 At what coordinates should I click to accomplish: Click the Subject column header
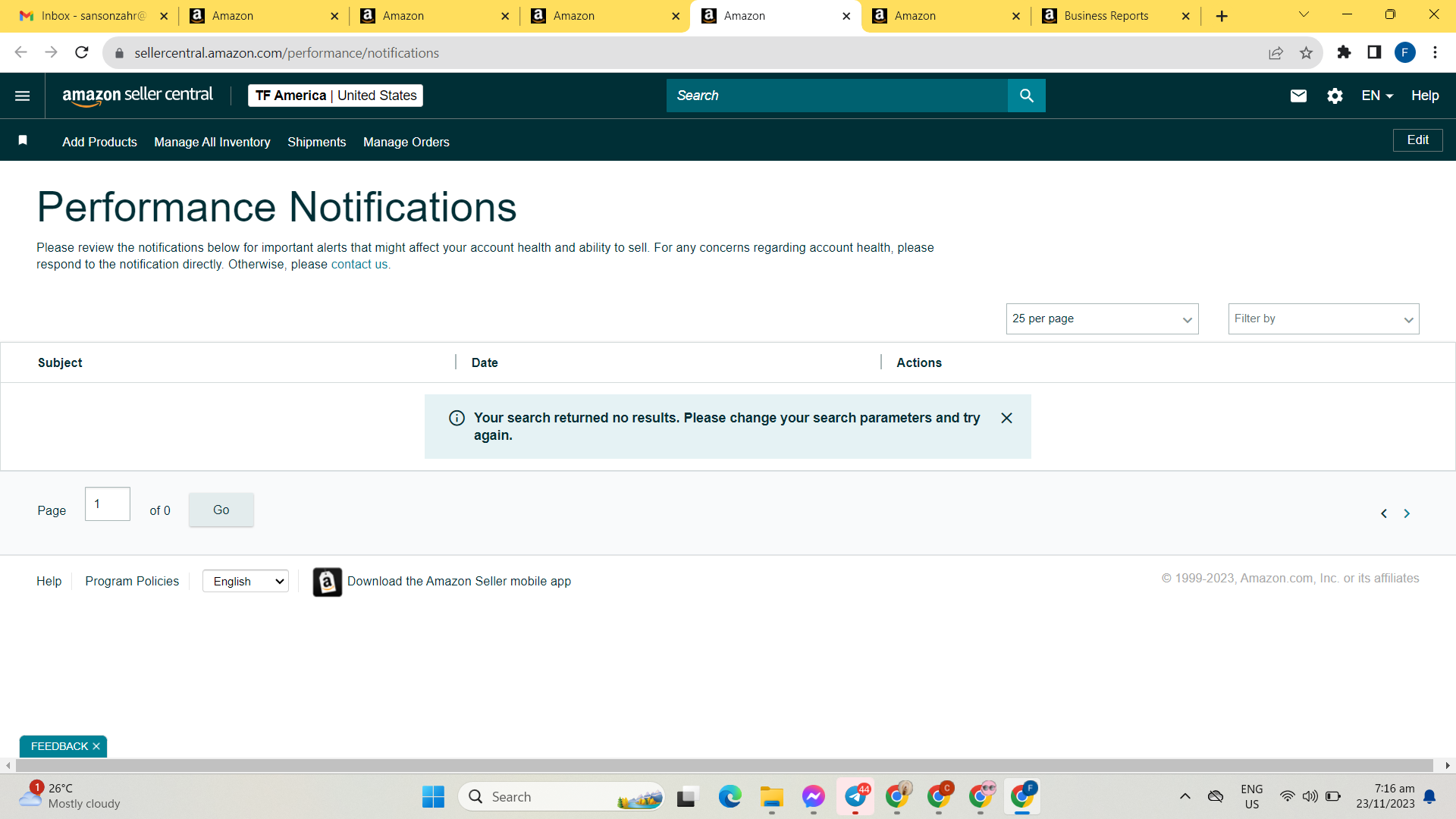60,363
